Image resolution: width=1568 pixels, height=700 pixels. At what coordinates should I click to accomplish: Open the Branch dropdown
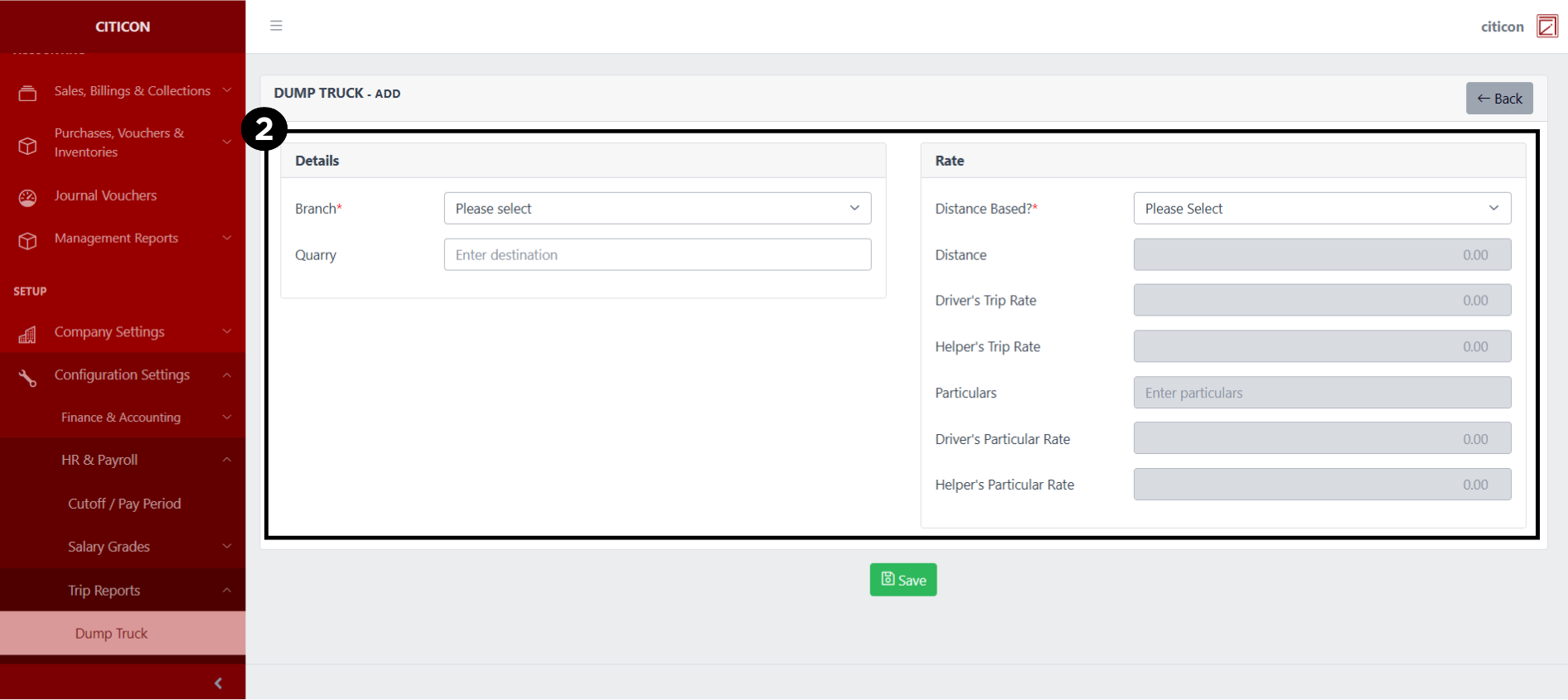[x=657, y=209]
